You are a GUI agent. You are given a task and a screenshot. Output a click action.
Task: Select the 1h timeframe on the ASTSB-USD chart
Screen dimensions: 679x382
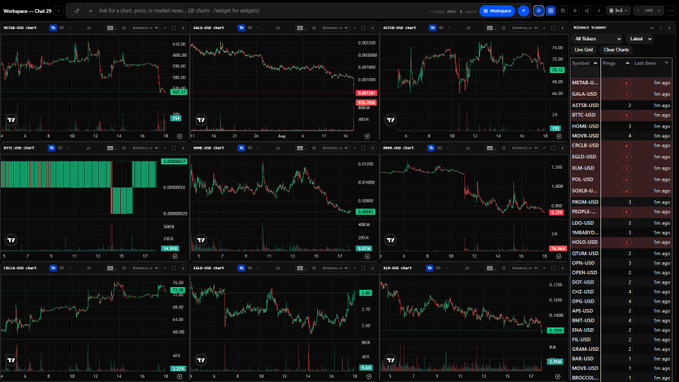click(x=433, y=28)
